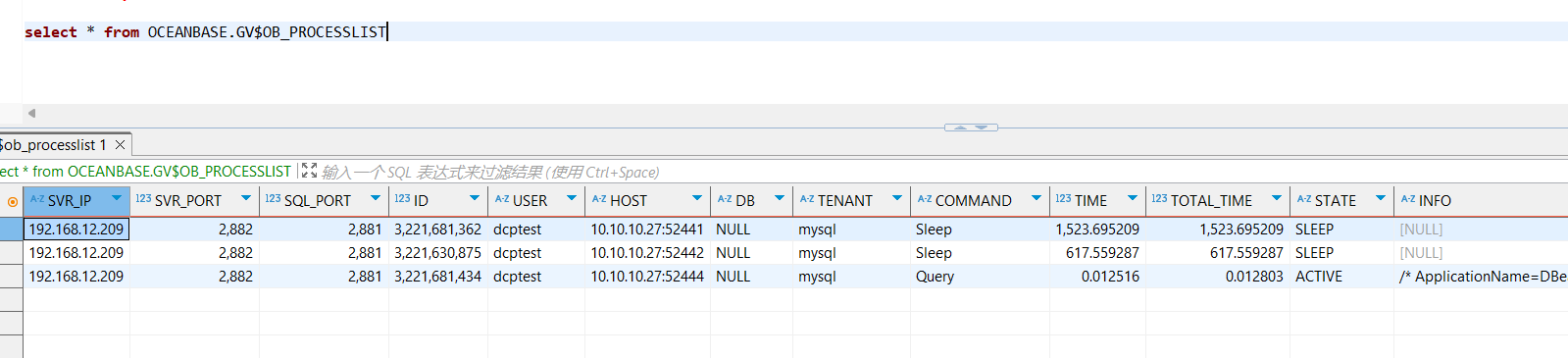Viewport: 1568px width, 358px height.
Task: Open COMMAND column filter dropdown arrow
Action: click(1037, 199)
